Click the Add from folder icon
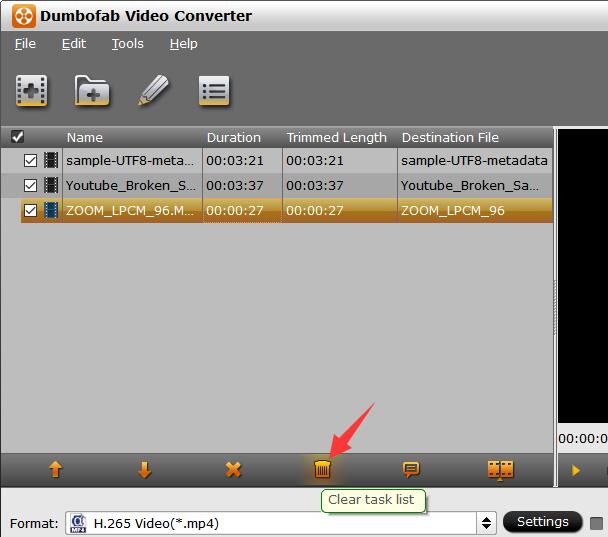 click(x=92, y=91)
